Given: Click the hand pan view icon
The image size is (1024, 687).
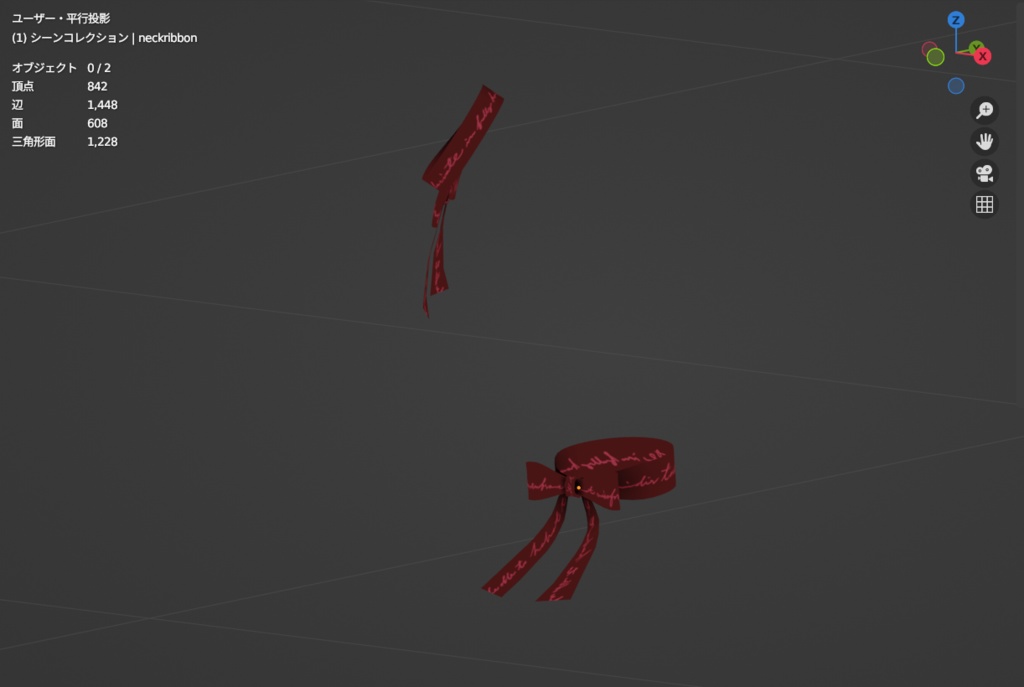Looking at the screenshot, I should (984, 142).
